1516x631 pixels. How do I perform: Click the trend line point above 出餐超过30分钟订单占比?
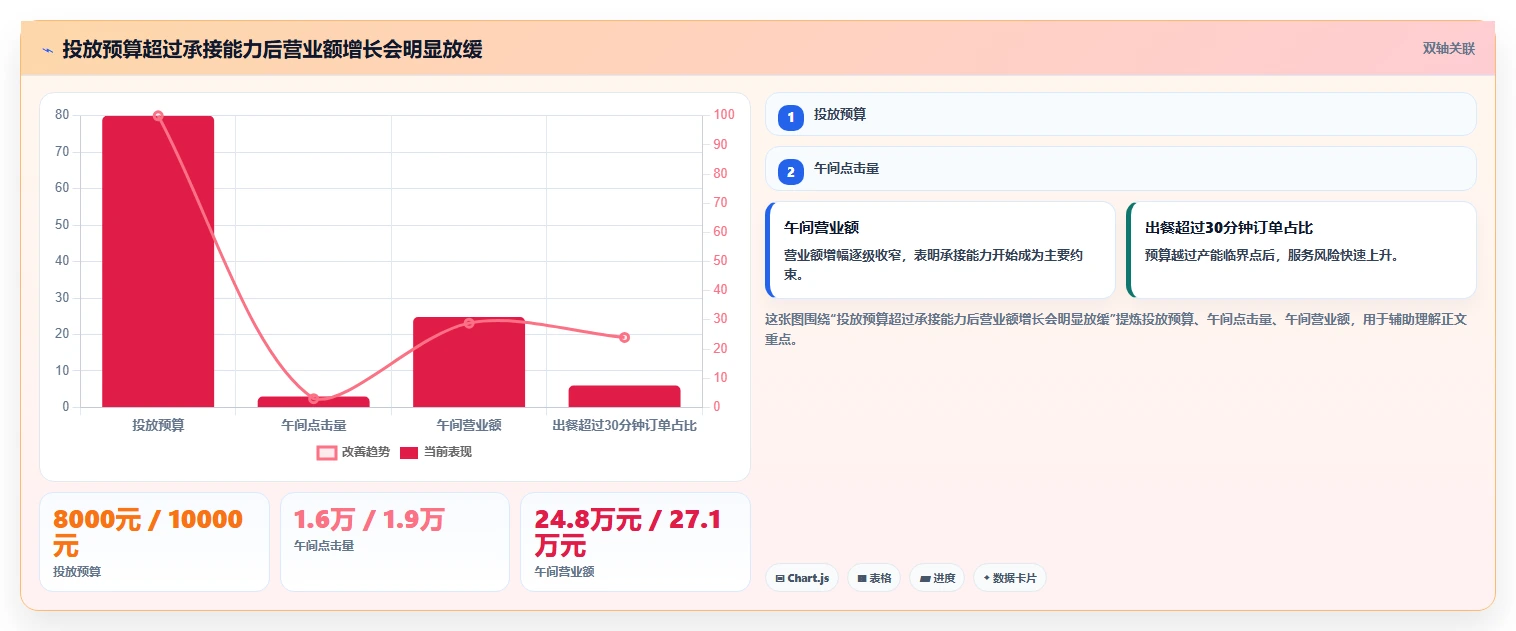coord(625,337)
